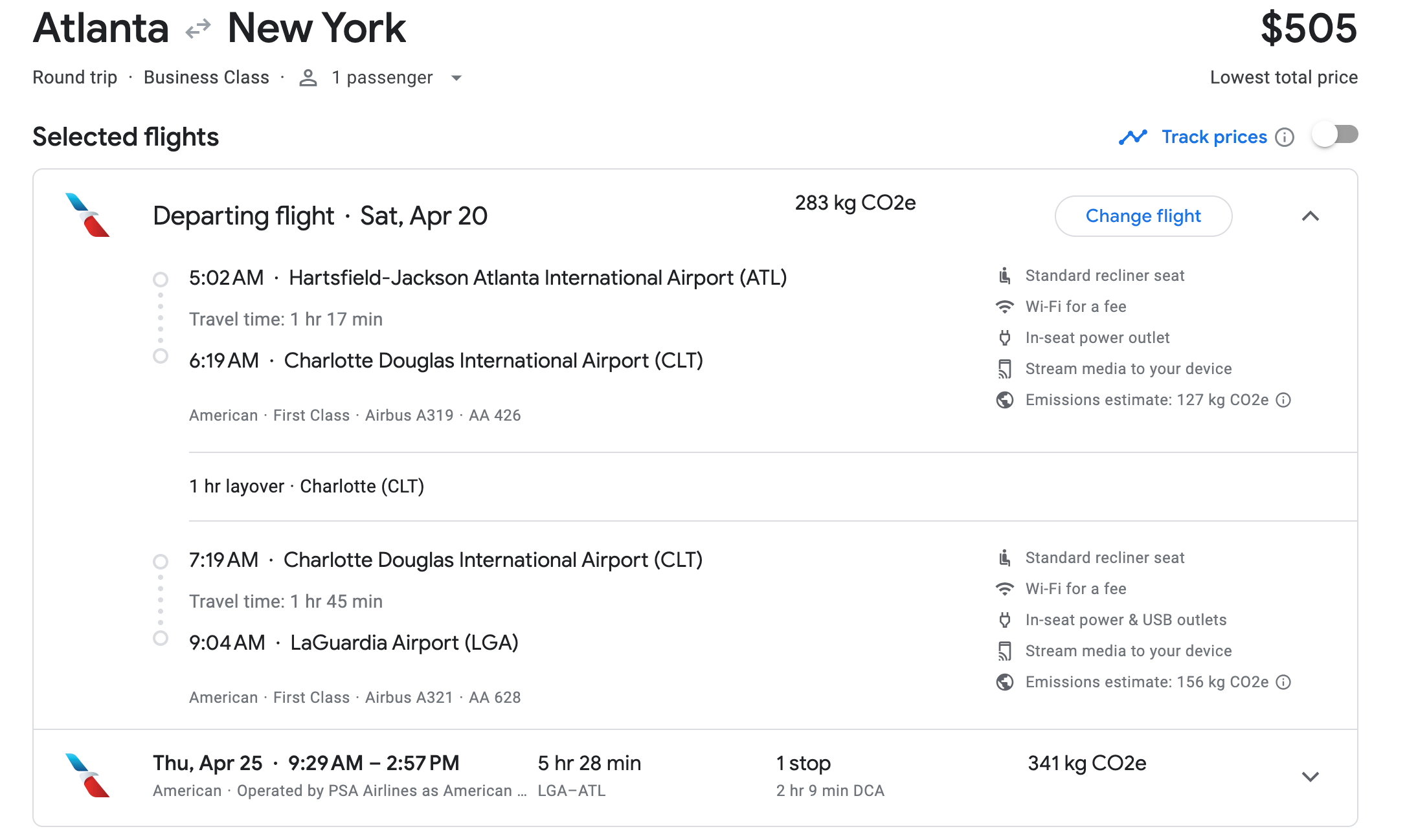Image resolution: width=1418 pixels, height=840 pixels.
Task: Click info icon beside Track prices
Action: pyautogui.click(x=1285, y=137)
